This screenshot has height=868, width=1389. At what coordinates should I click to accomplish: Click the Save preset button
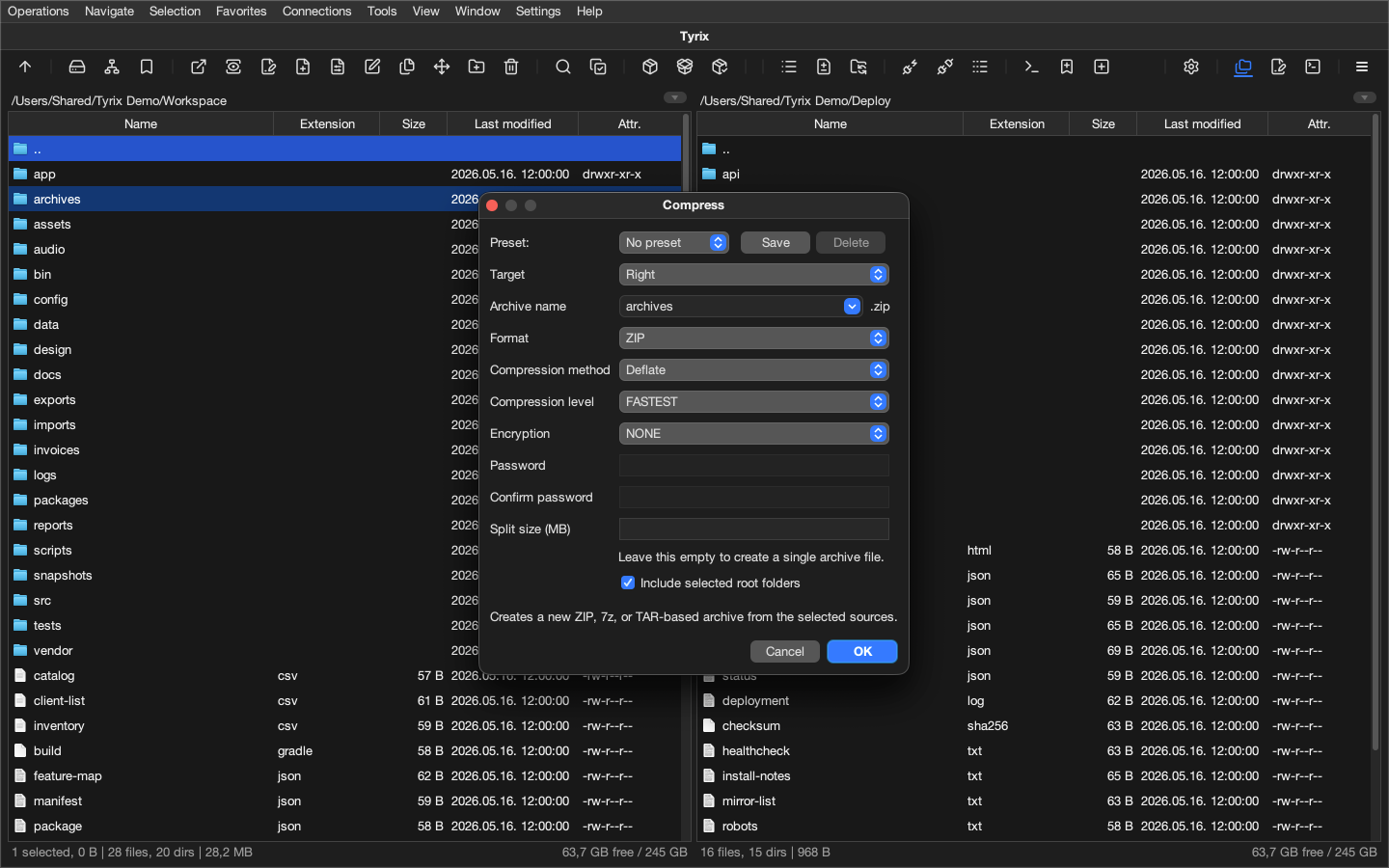(x=776, y=243)
